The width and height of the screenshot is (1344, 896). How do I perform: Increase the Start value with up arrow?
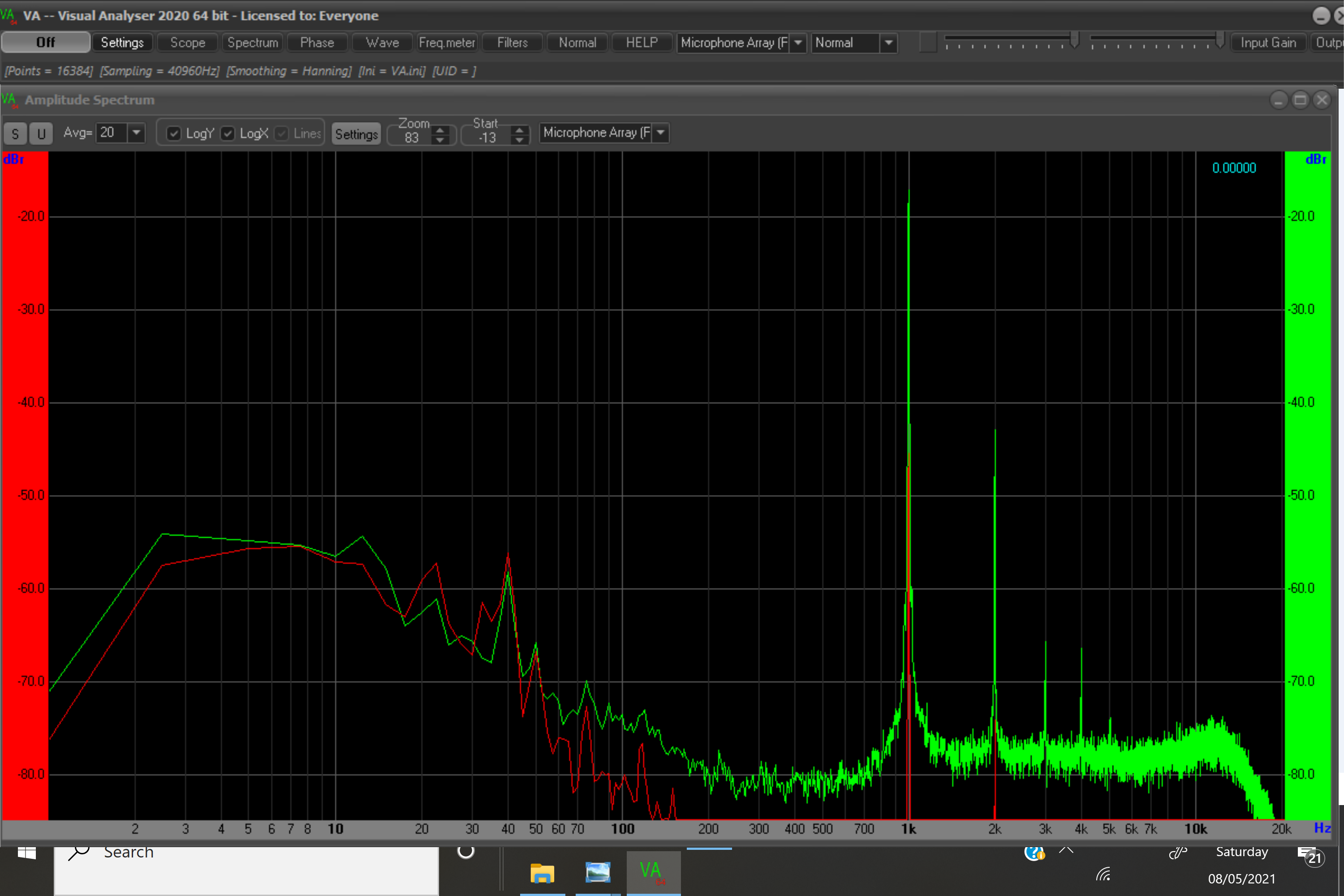pyautogui.click(x=519, y=131)
